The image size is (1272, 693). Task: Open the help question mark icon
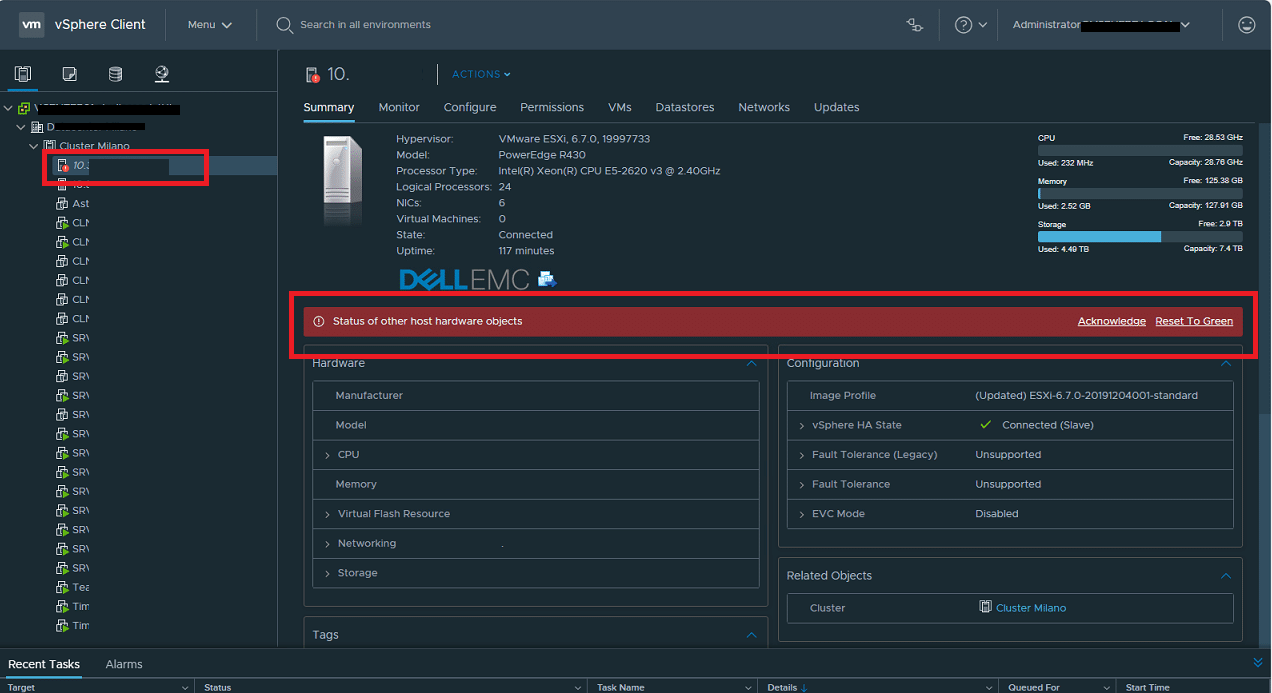tap(963, 25)
